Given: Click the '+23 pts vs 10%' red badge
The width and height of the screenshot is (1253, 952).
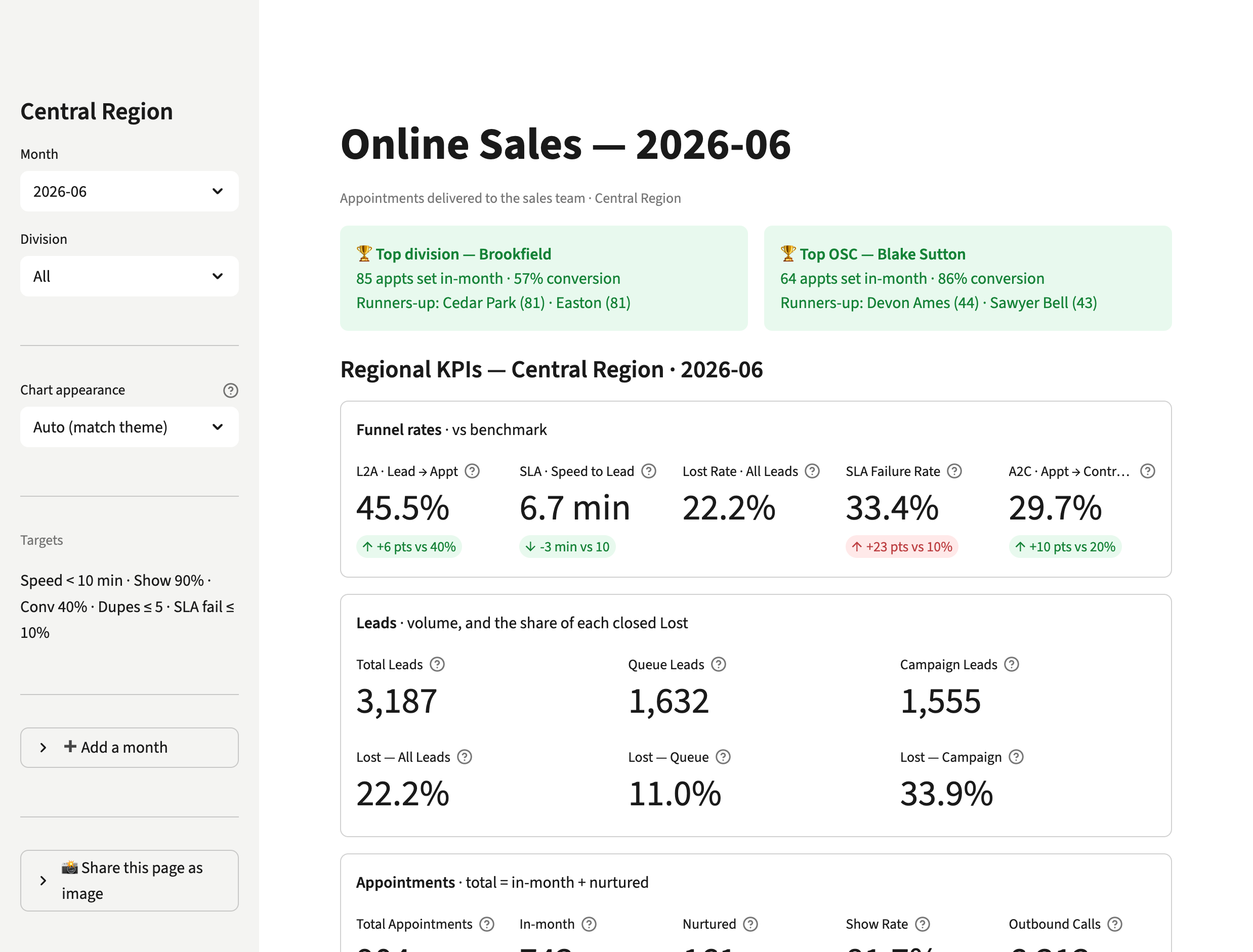Looking at the screenshot, I should 902,547.
